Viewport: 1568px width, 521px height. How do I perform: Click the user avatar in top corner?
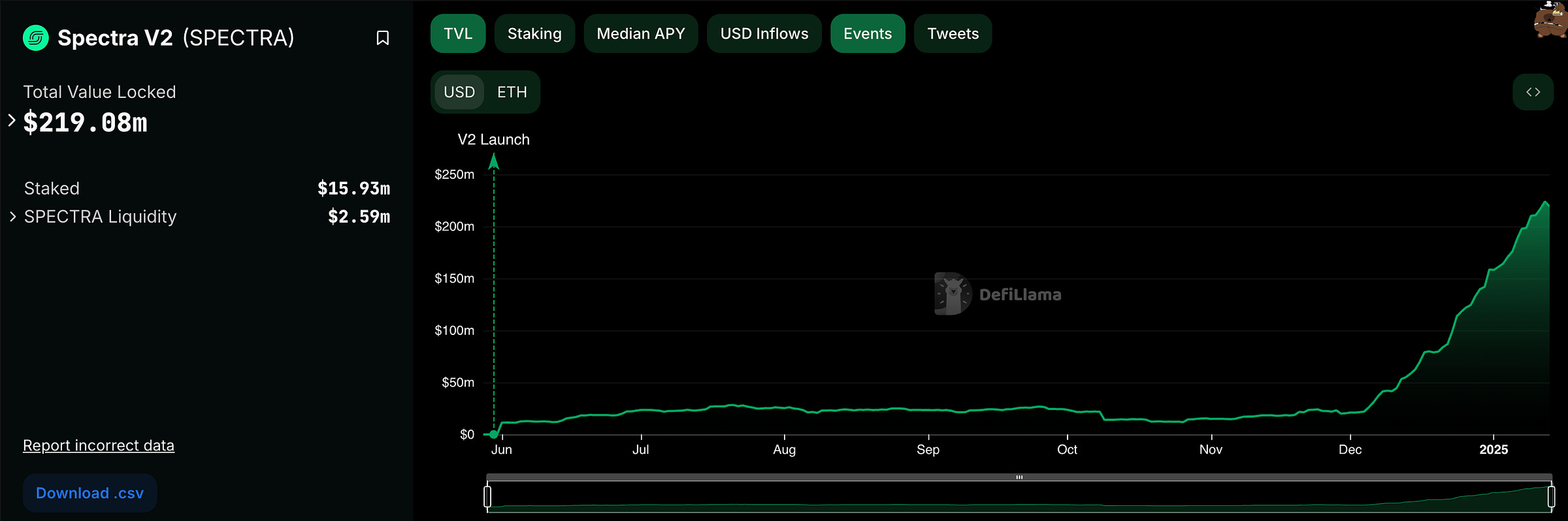(1550, 20)
